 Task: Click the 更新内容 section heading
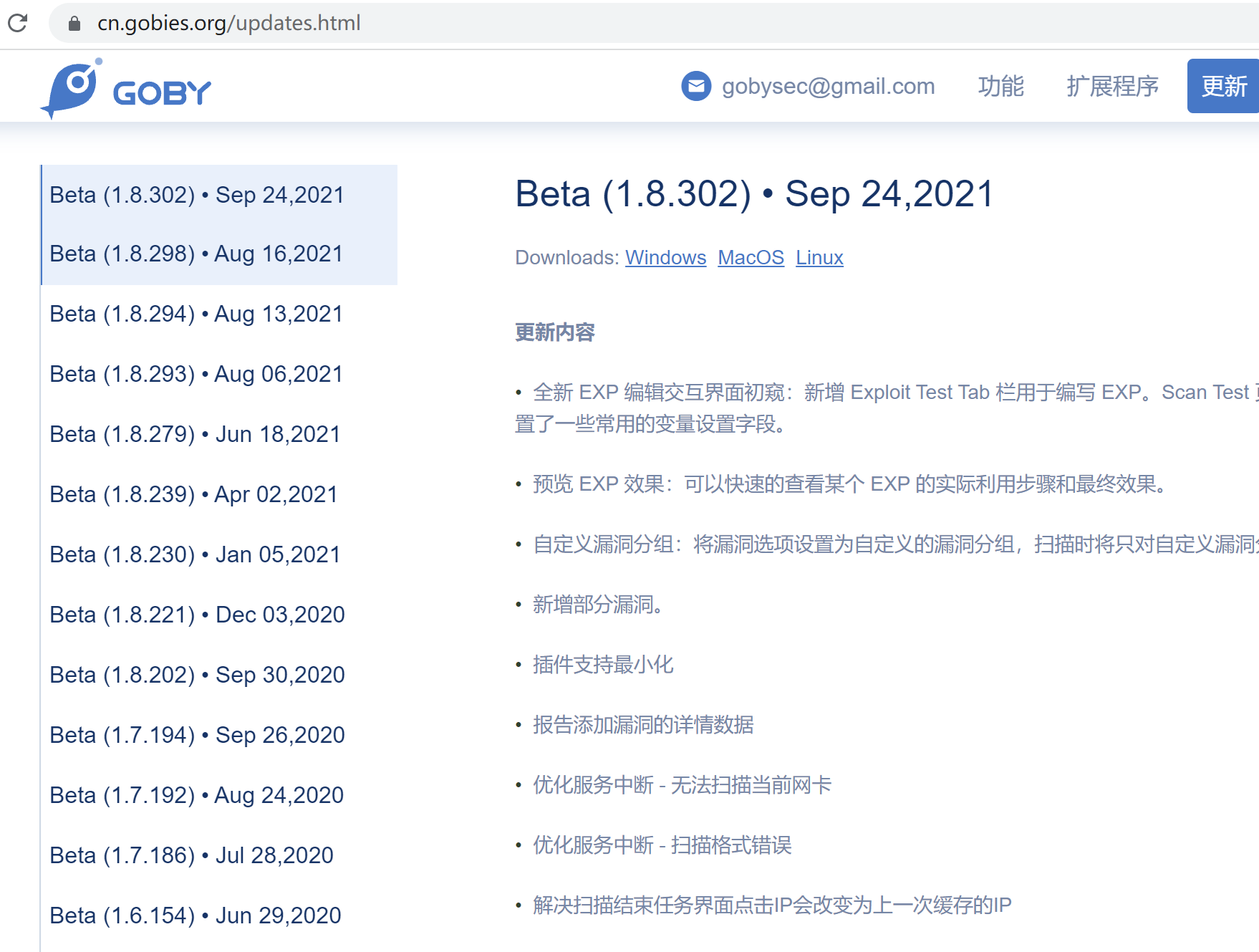(555, 332)
